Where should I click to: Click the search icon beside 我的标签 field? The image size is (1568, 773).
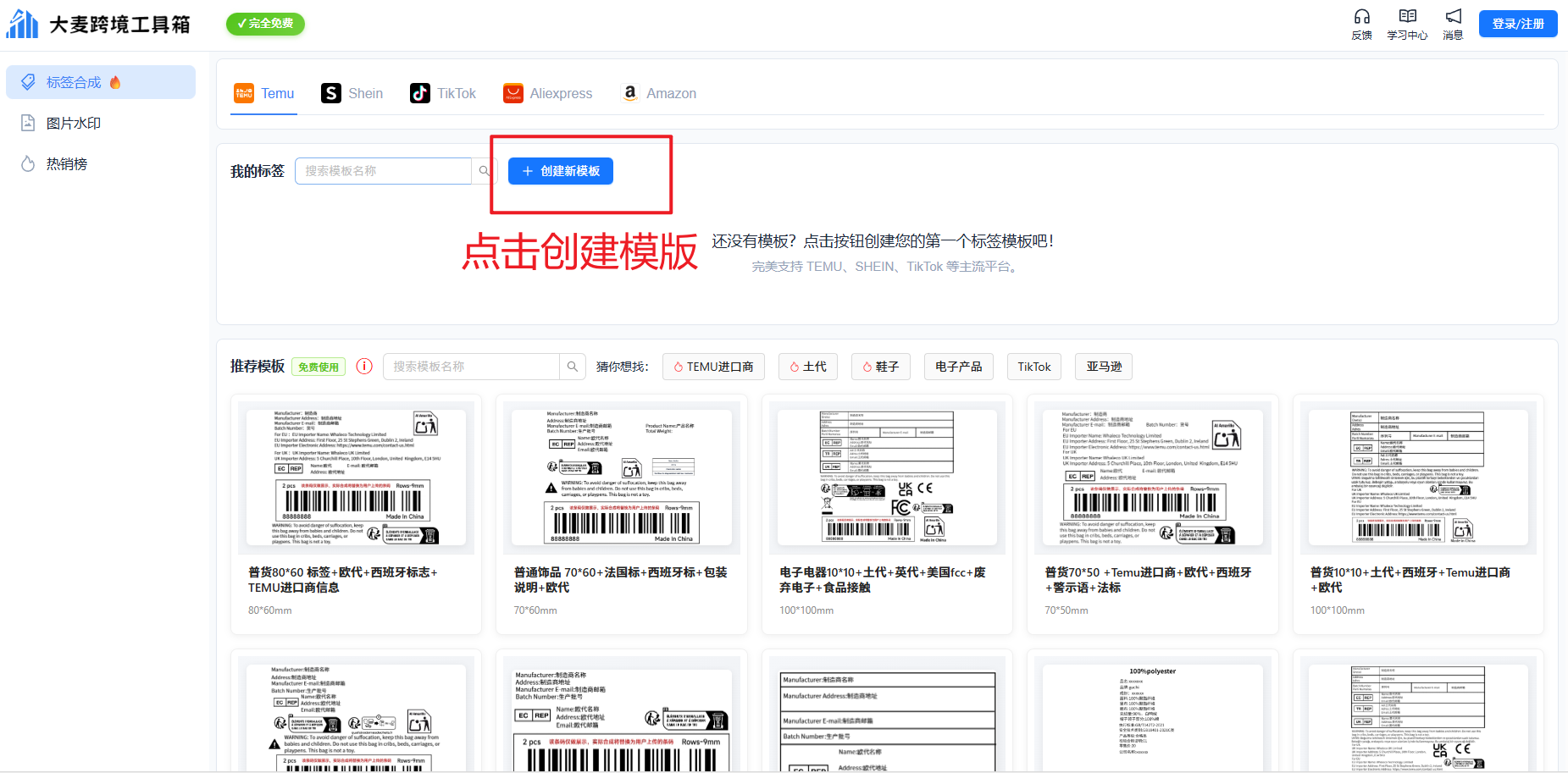pyautogui.click(x=484, y=171)
